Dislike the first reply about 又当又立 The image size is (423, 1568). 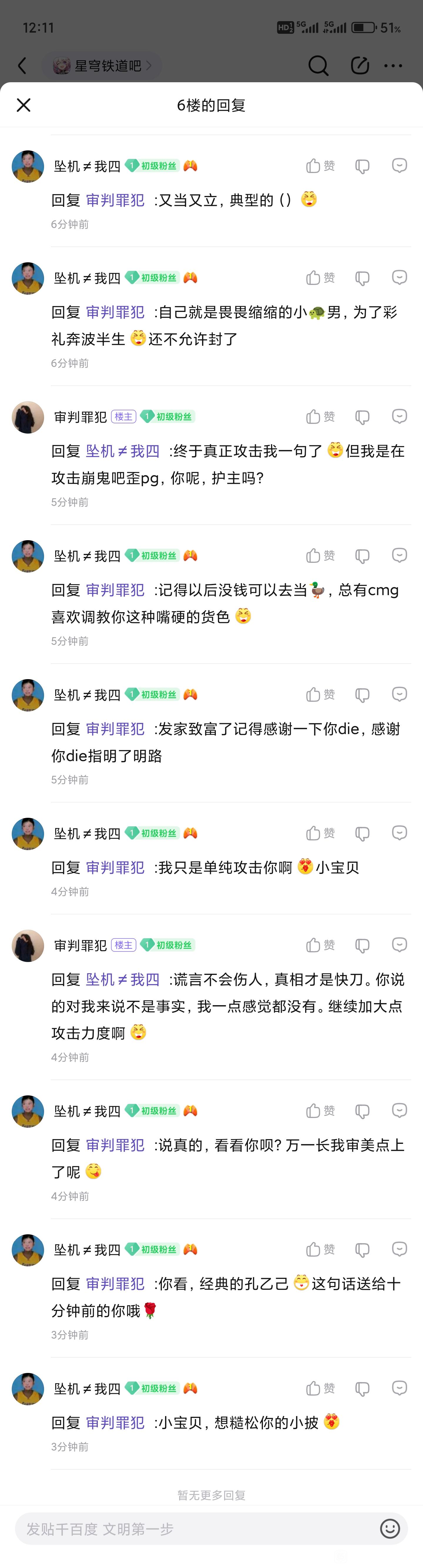click(362, 166)
